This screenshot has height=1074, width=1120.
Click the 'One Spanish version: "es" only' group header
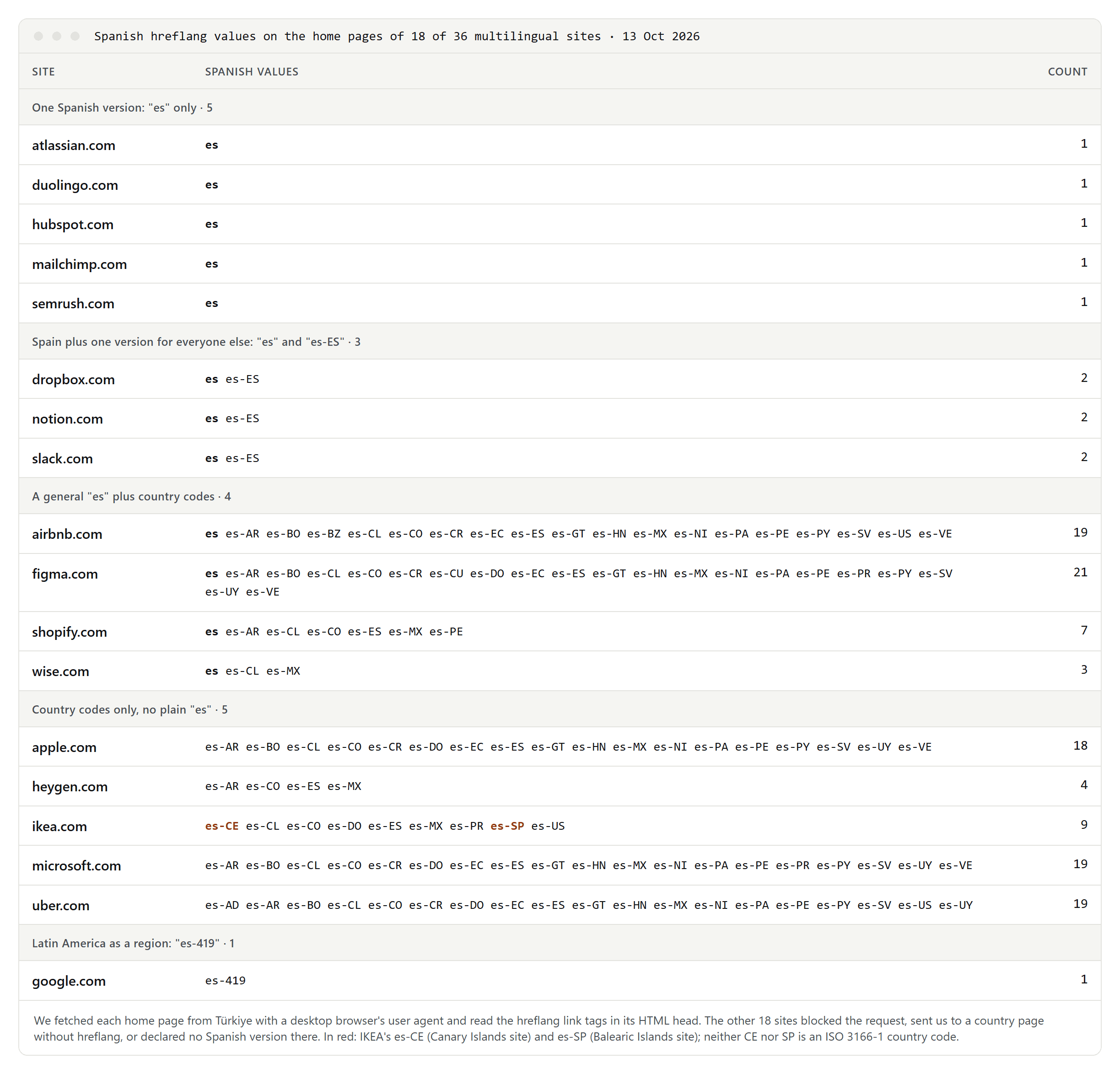560,107
